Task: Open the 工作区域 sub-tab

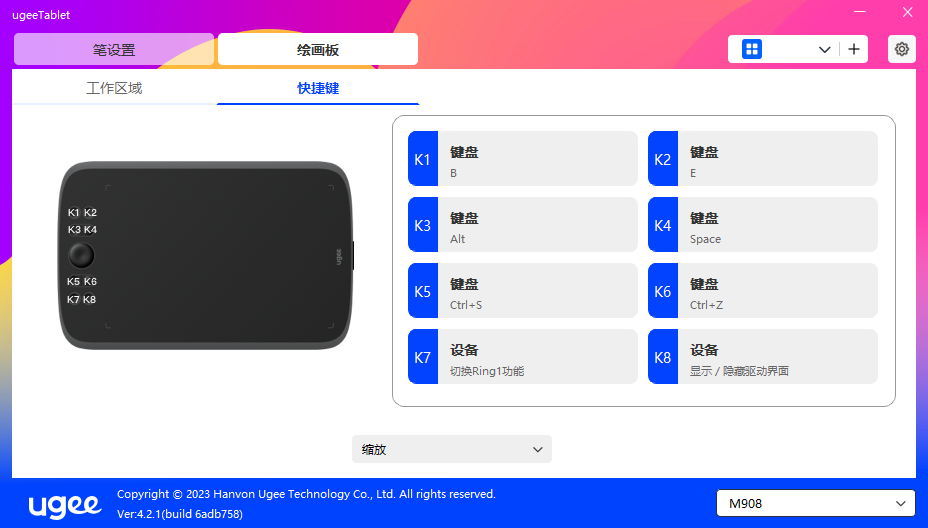Action: click(114, 88)
